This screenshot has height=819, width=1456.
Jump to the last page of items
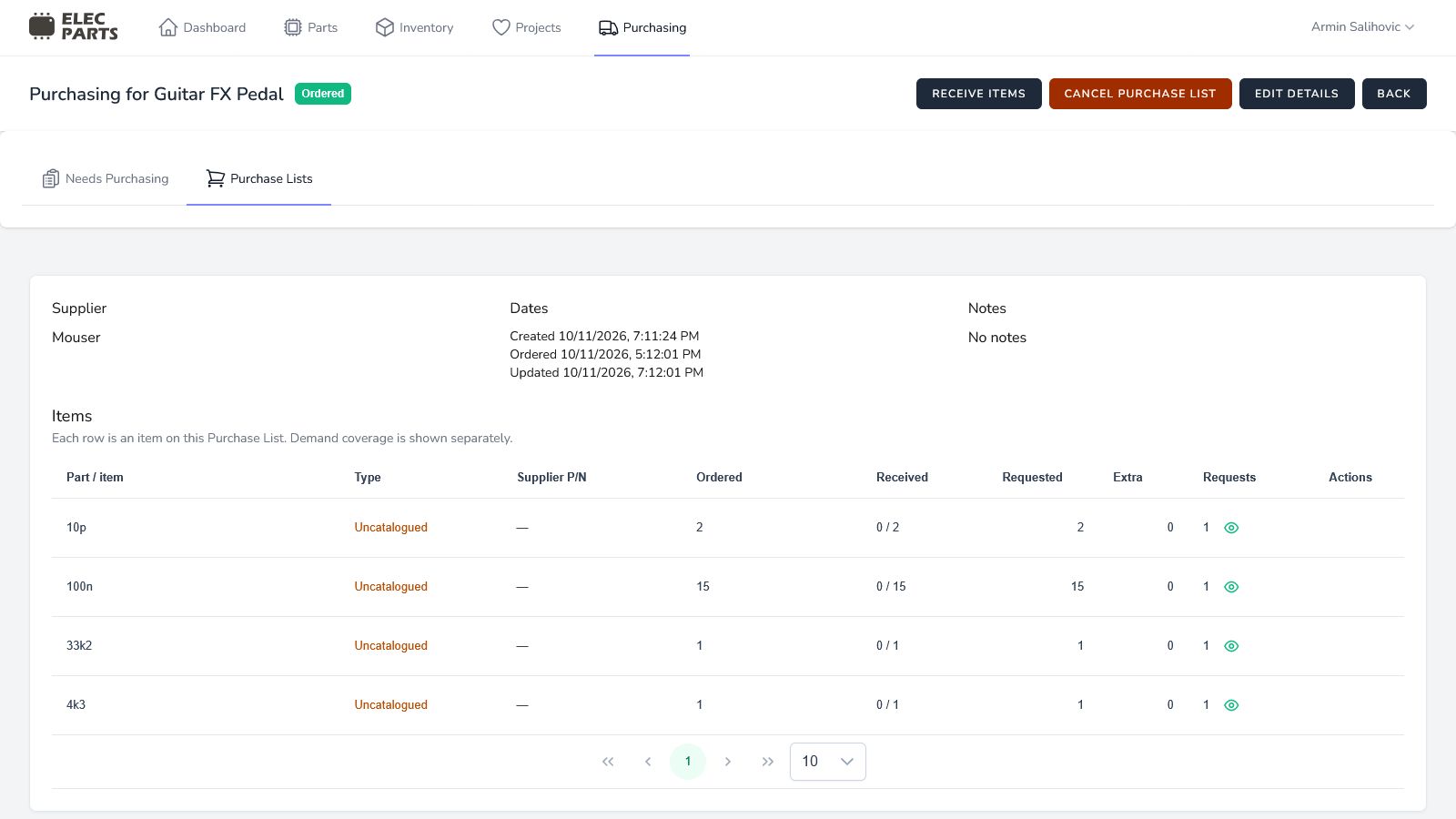click(x=768, y=762)
